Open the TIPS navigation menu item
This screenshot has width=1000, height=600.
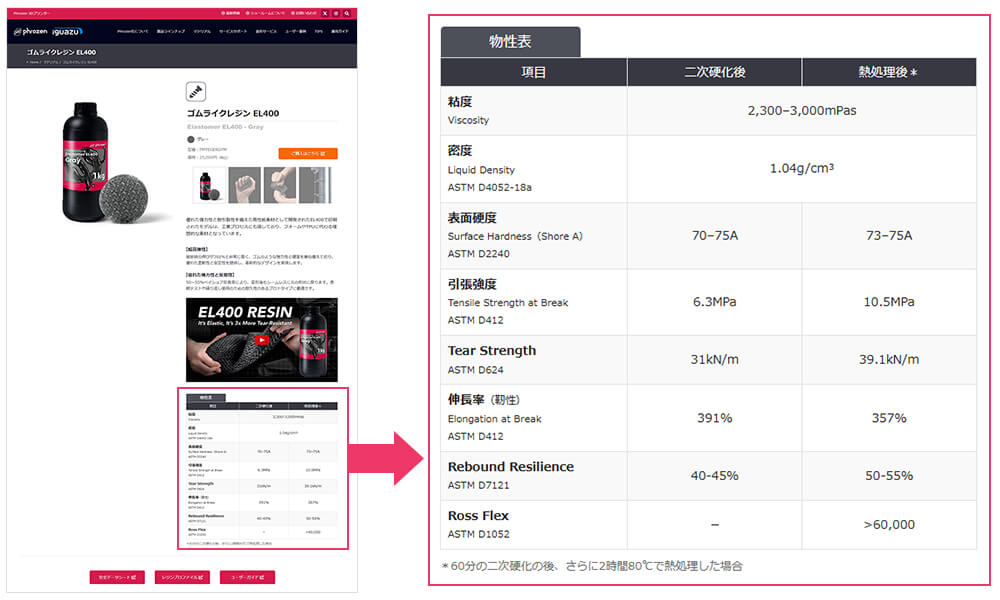(x=318, y=31)
